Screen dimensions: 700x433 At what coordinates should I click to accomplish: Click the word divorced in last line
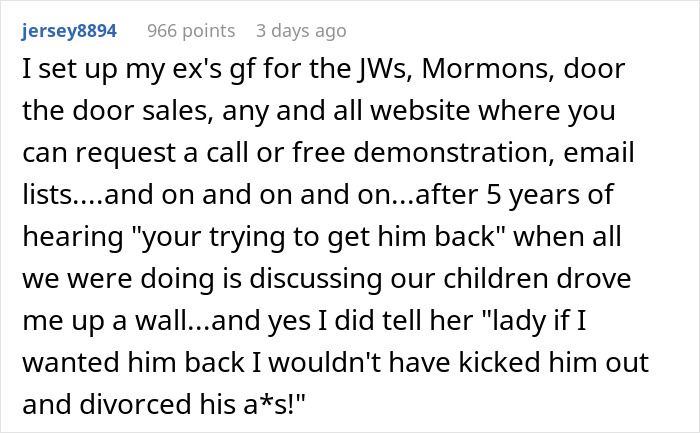coord(135,404)
